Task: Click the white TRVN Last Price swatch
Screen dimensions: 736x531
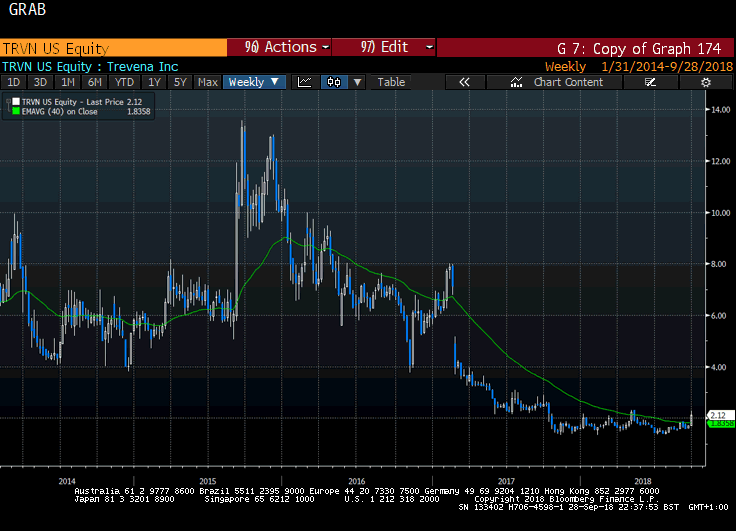Action: pyautogui.click(x=16, y=101)
